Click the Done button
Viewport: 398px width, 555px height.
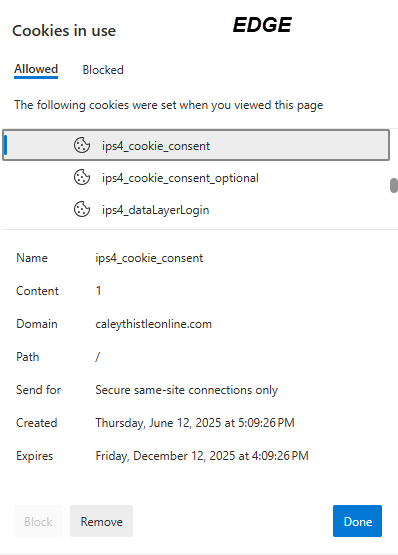[357, 521]
